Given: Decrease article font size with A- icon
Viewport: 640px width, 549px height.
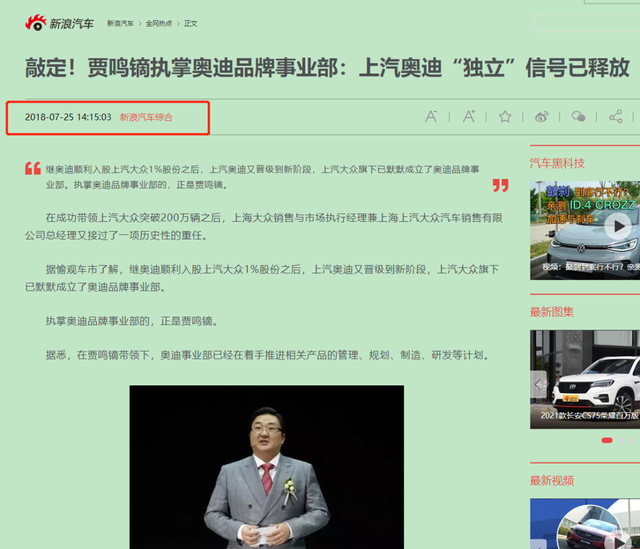Looking at the screenshot, I should point(431,117).
